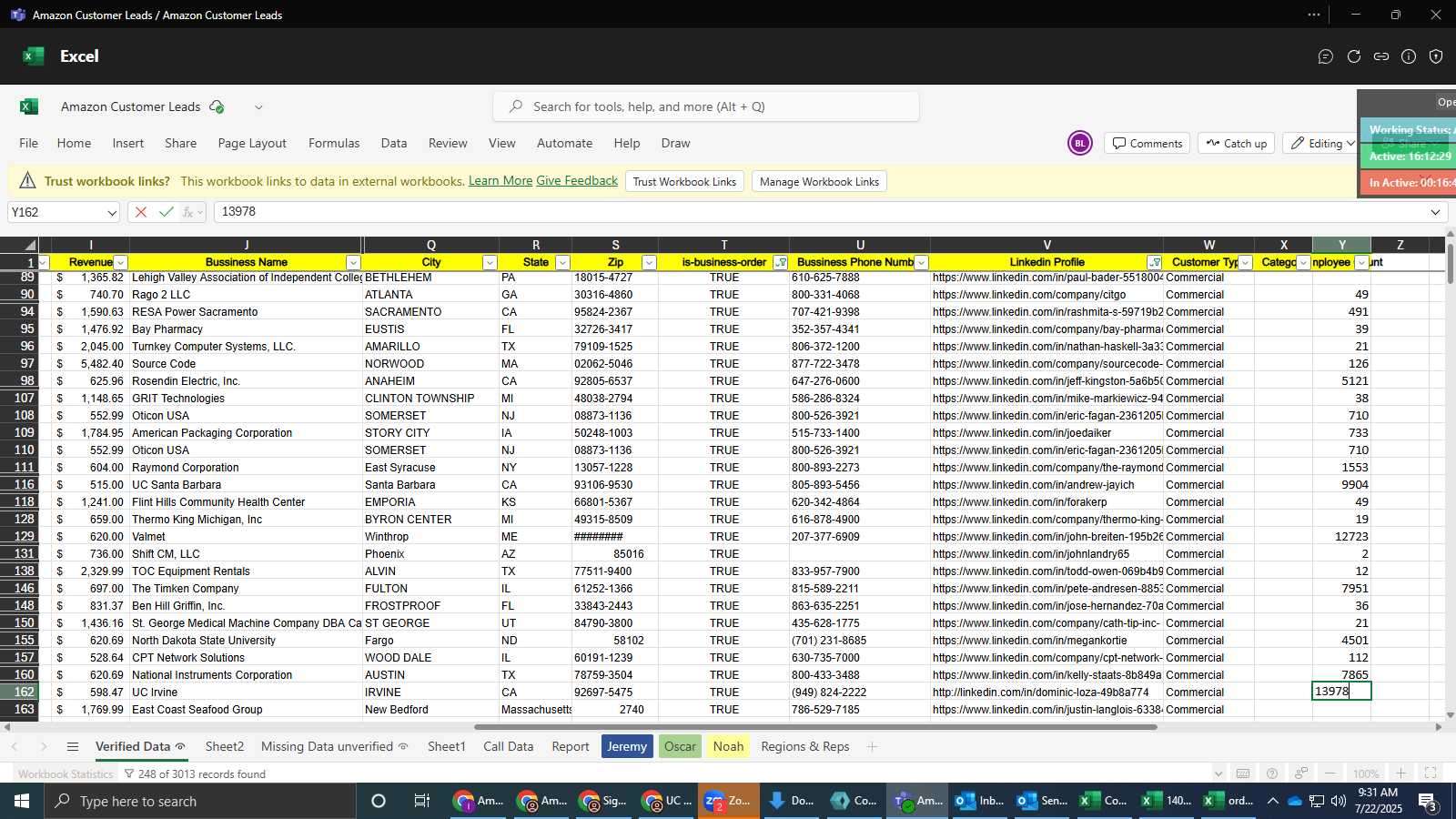This screenshot has height=819, width=1456.
Task: Cancel formula entry with the X icon
Action: click(x=141, y=212)
